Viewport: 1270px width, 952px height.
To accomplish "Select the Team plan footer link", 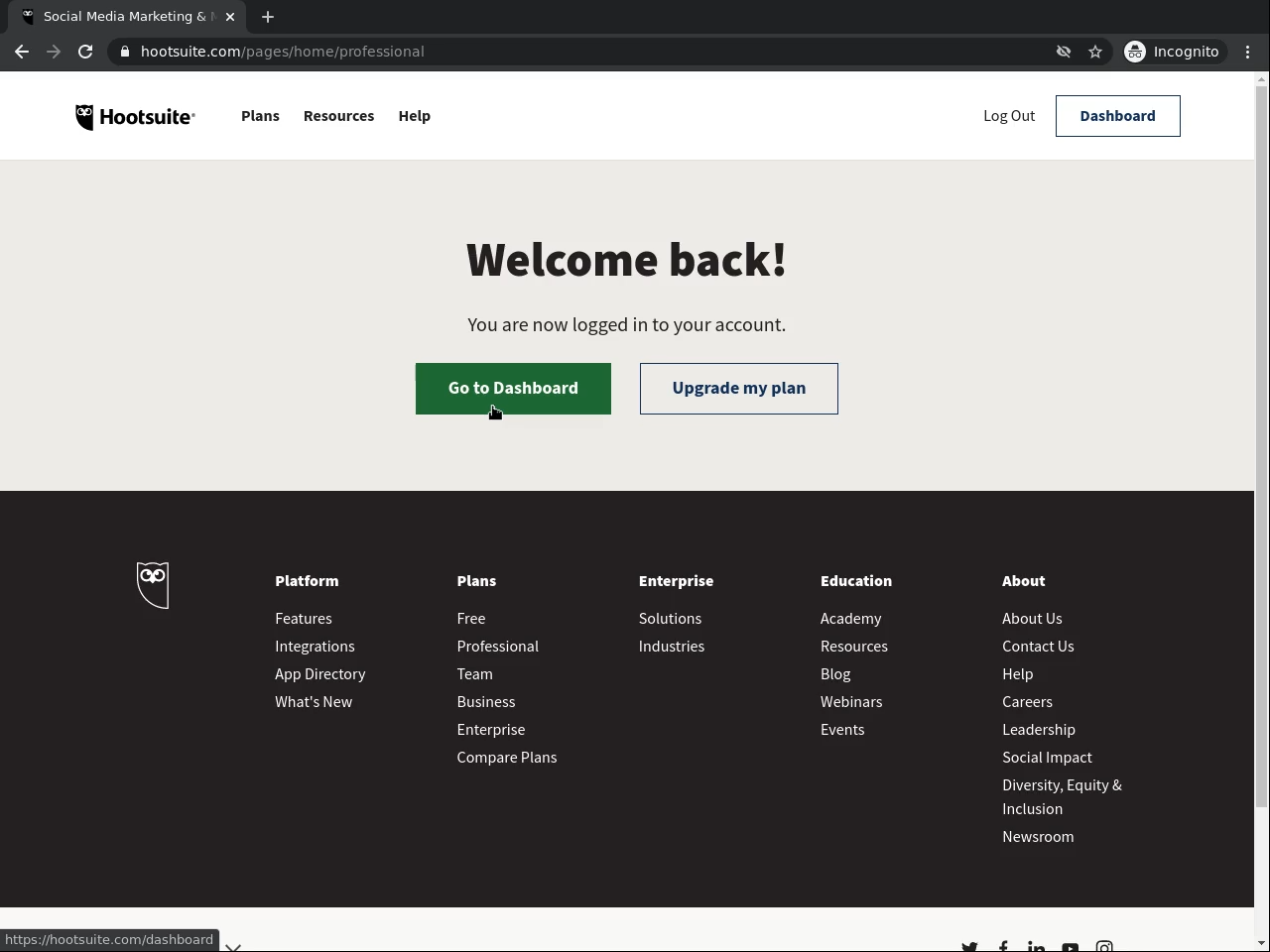I will [475, 673].
